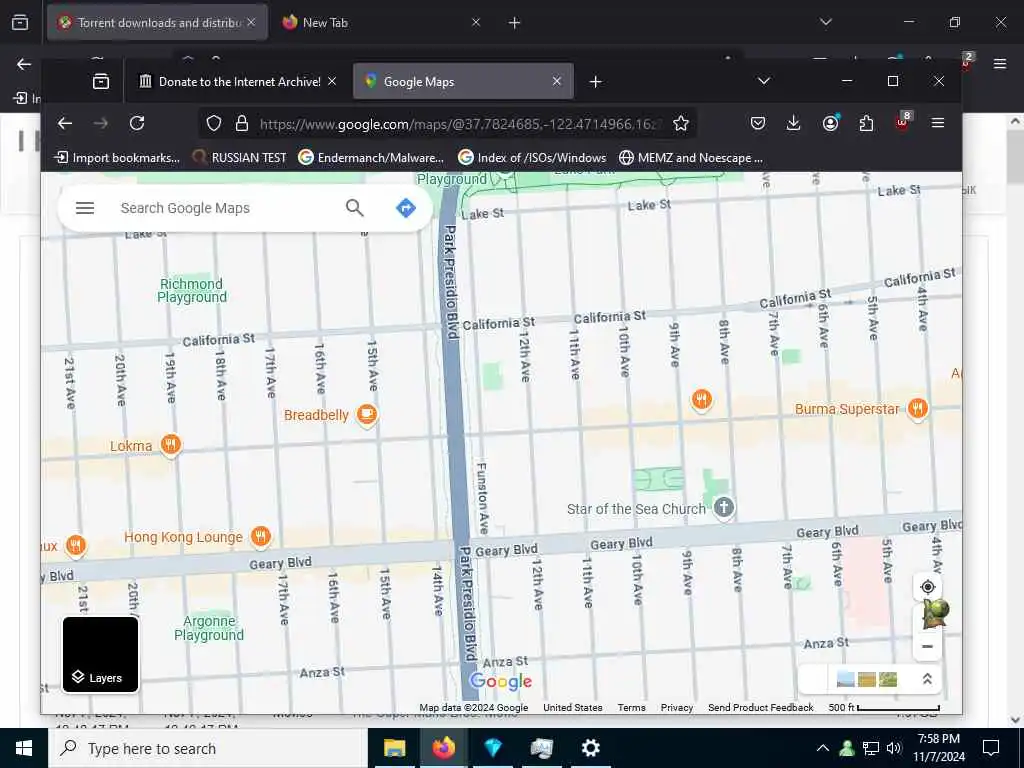Image resolution: width=1024 pixels, height=768 pixels.
Task: Click the Lokma restaurant marker
Action: pos(170,445)
